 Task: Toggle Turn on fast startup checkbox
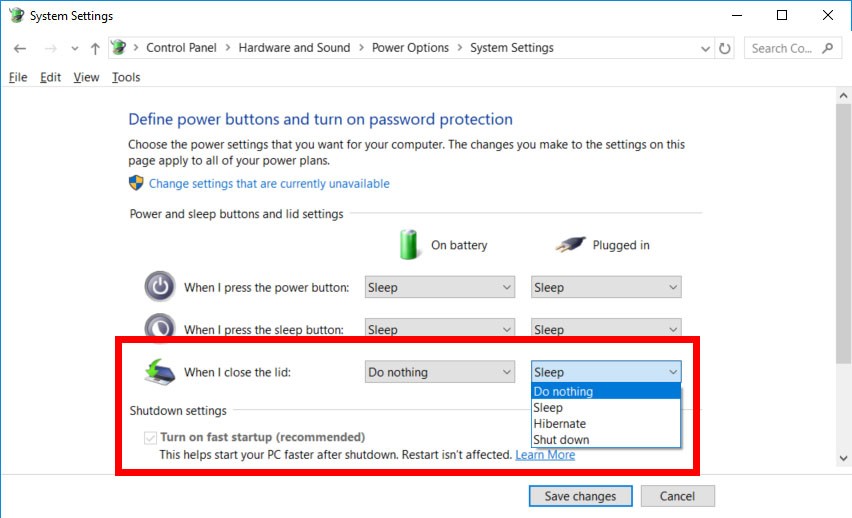(151, 438)
